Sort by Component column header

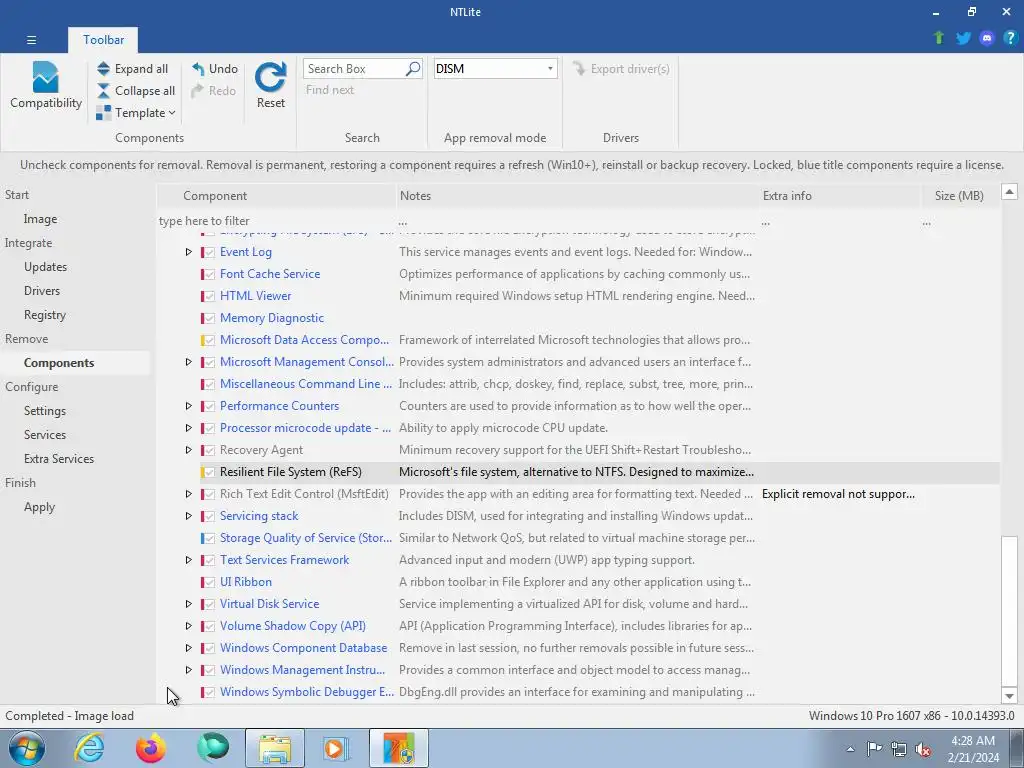[276, 196]
